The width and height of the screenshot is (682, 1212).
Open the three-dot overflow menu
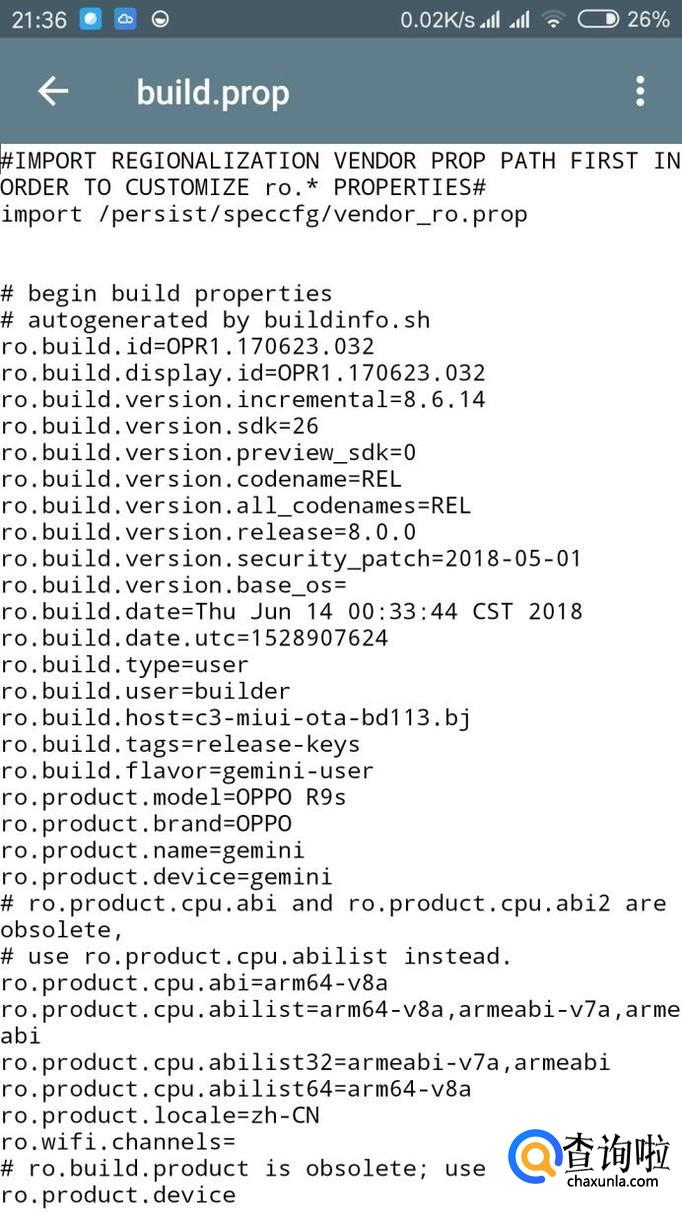[x=640, y=92]
